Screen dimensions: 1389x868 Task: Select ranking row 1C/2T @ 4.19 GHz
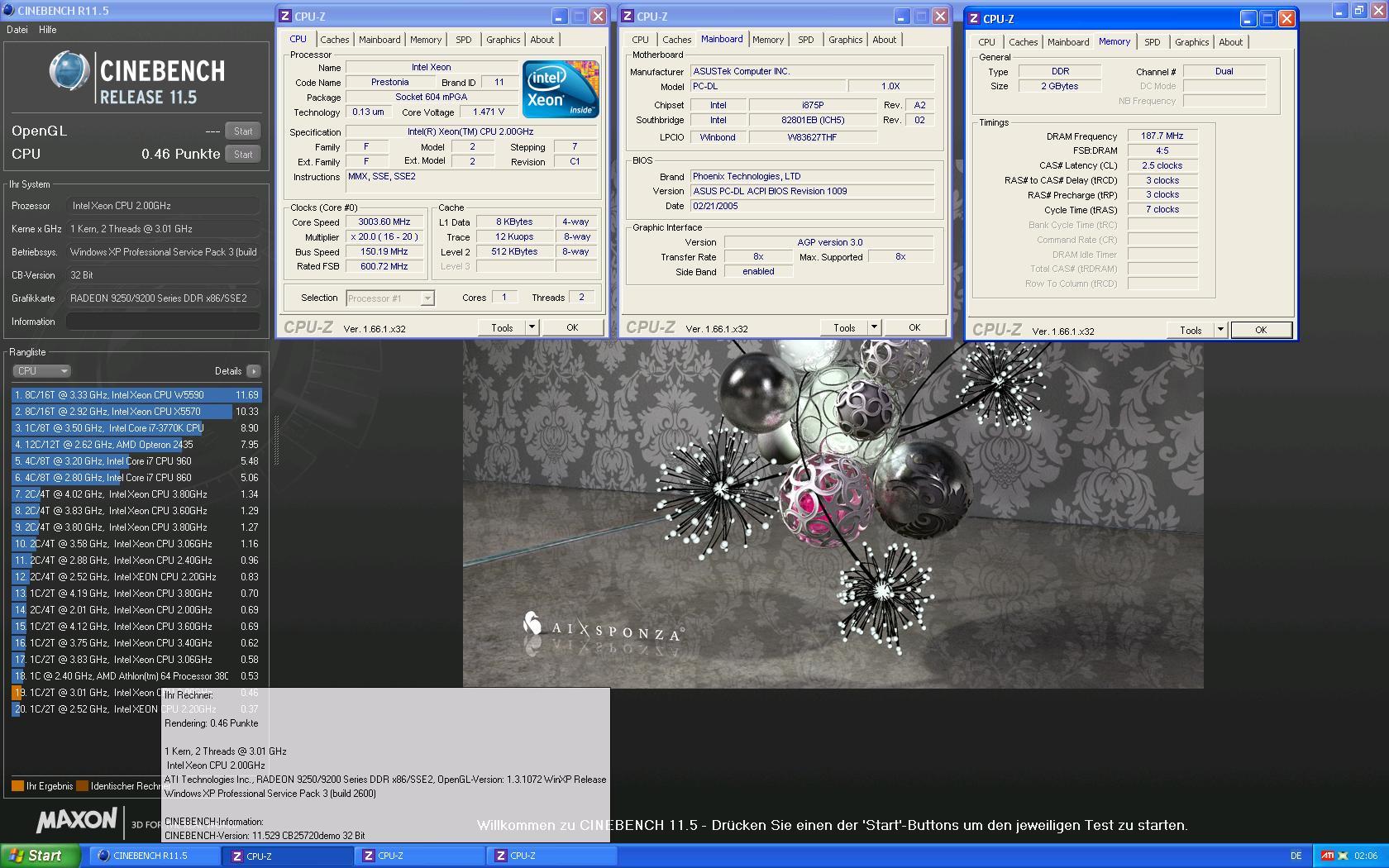click(x=136, y=594)
